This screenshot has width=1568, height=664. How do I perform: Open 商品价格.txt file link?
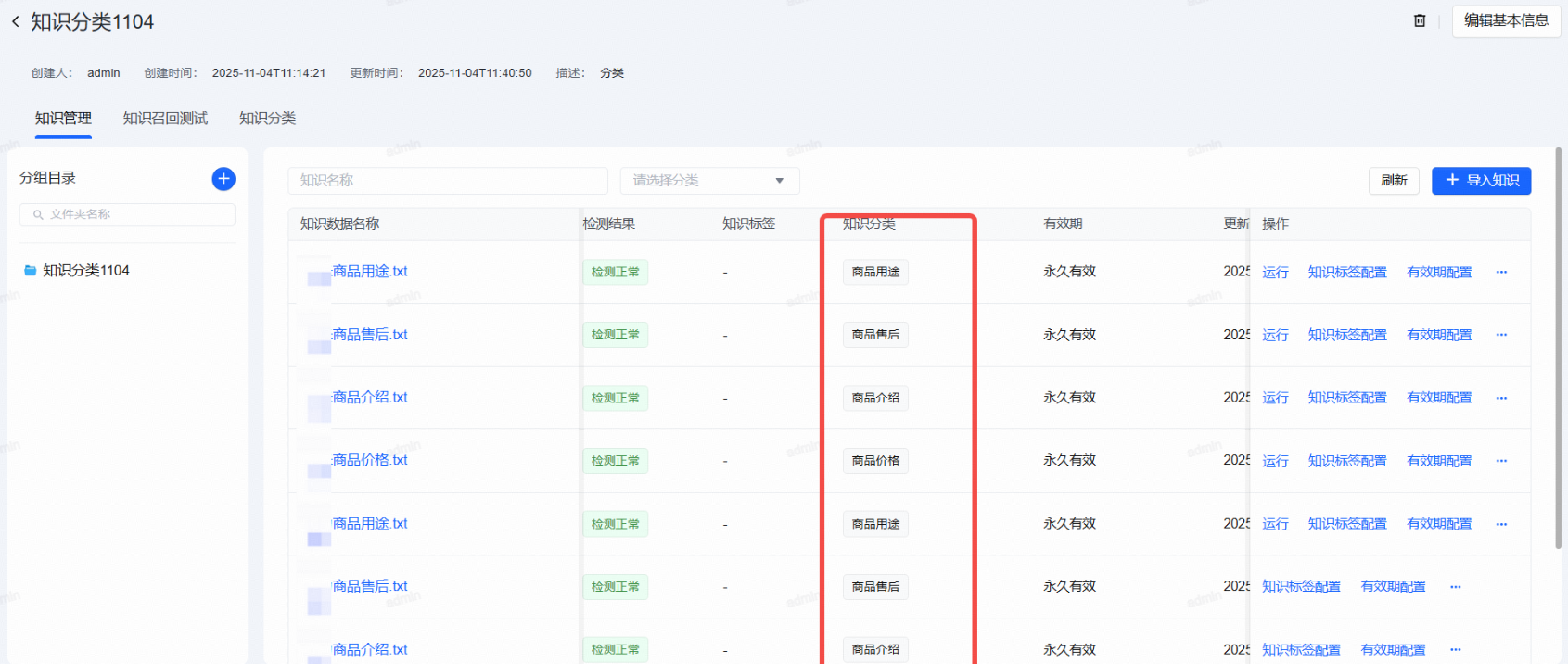[370, 460]
